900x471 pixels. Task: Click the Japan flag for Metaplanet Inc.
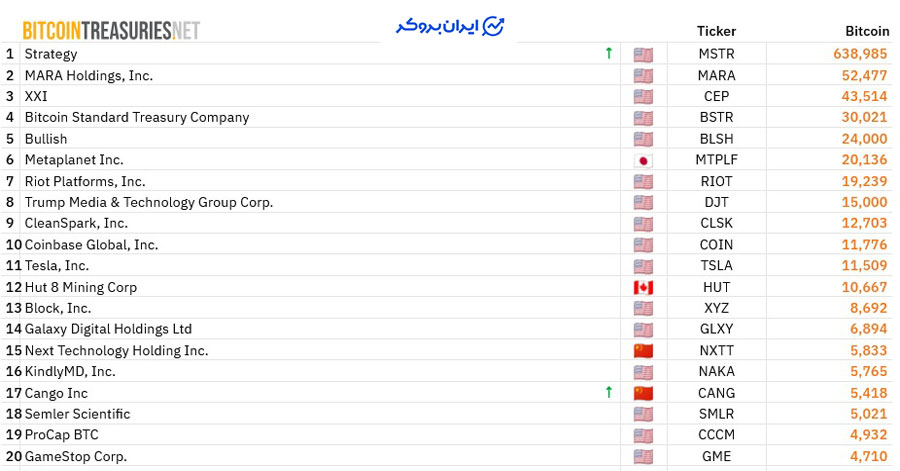click(643, 160)
